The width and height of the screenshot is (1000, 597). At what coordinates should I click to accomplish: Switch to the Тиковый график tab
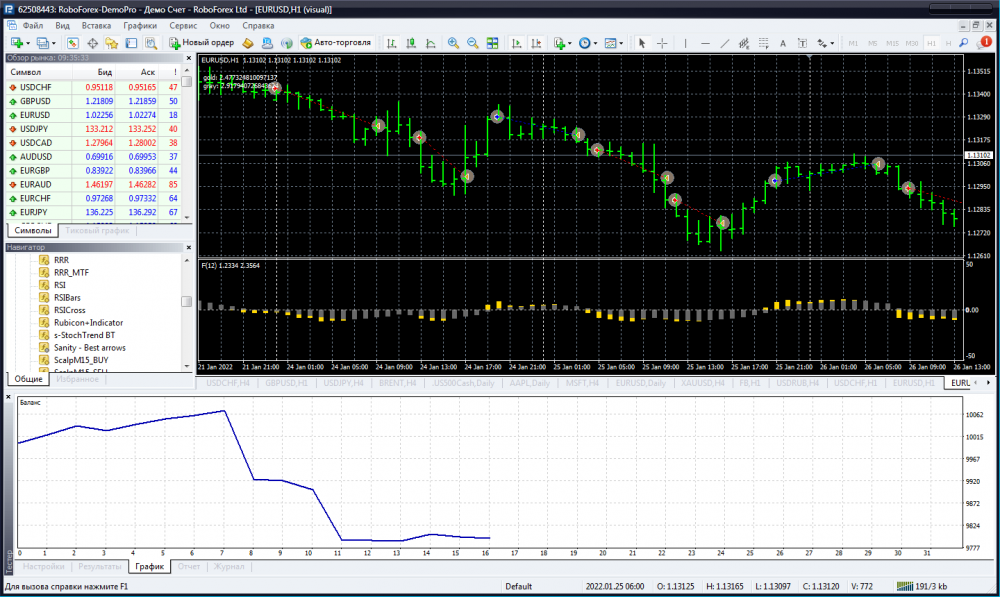pos(97,230)
